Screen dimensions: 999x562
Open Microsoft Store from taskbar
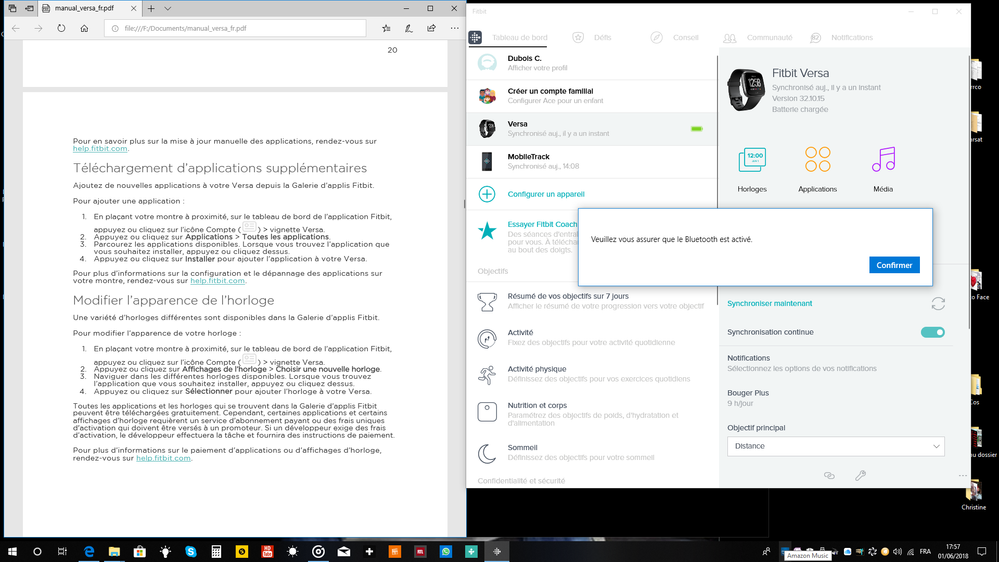140,552
